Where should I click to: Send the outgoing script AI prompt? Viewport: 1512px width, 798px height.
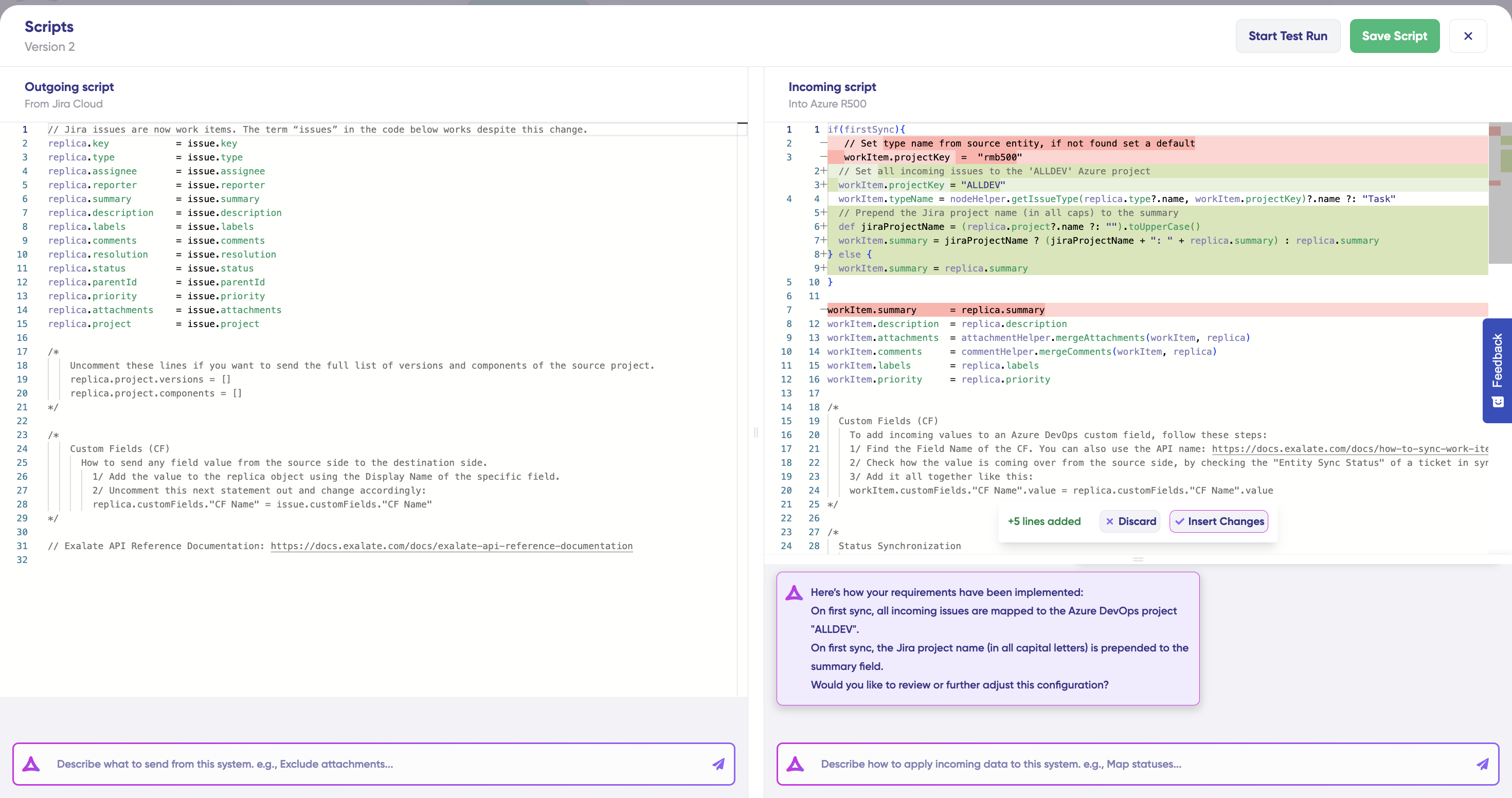pyautogui.click(x=718, y=764)
